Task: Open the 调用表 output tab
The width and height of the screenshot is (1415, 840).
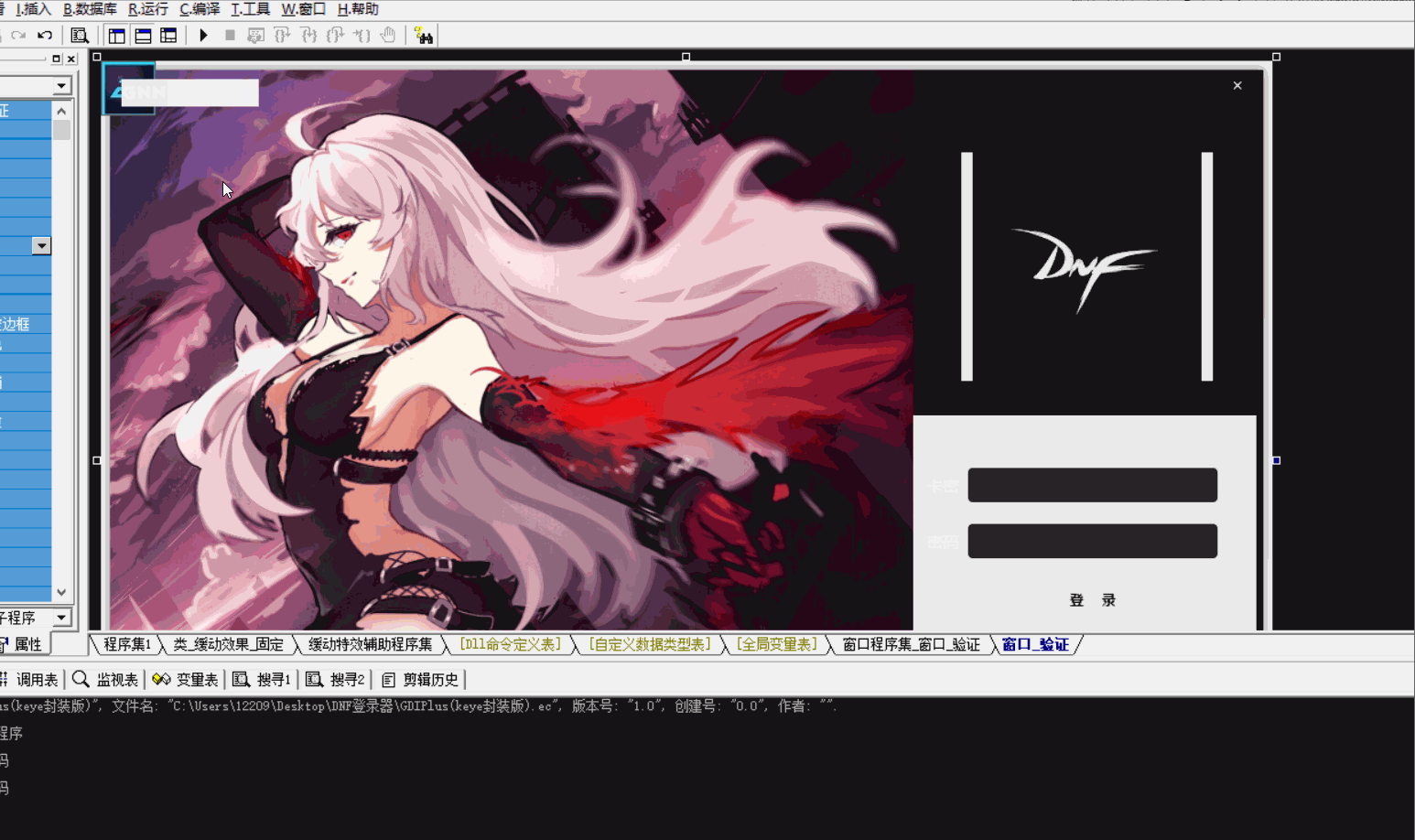Action: pos(30,679)
